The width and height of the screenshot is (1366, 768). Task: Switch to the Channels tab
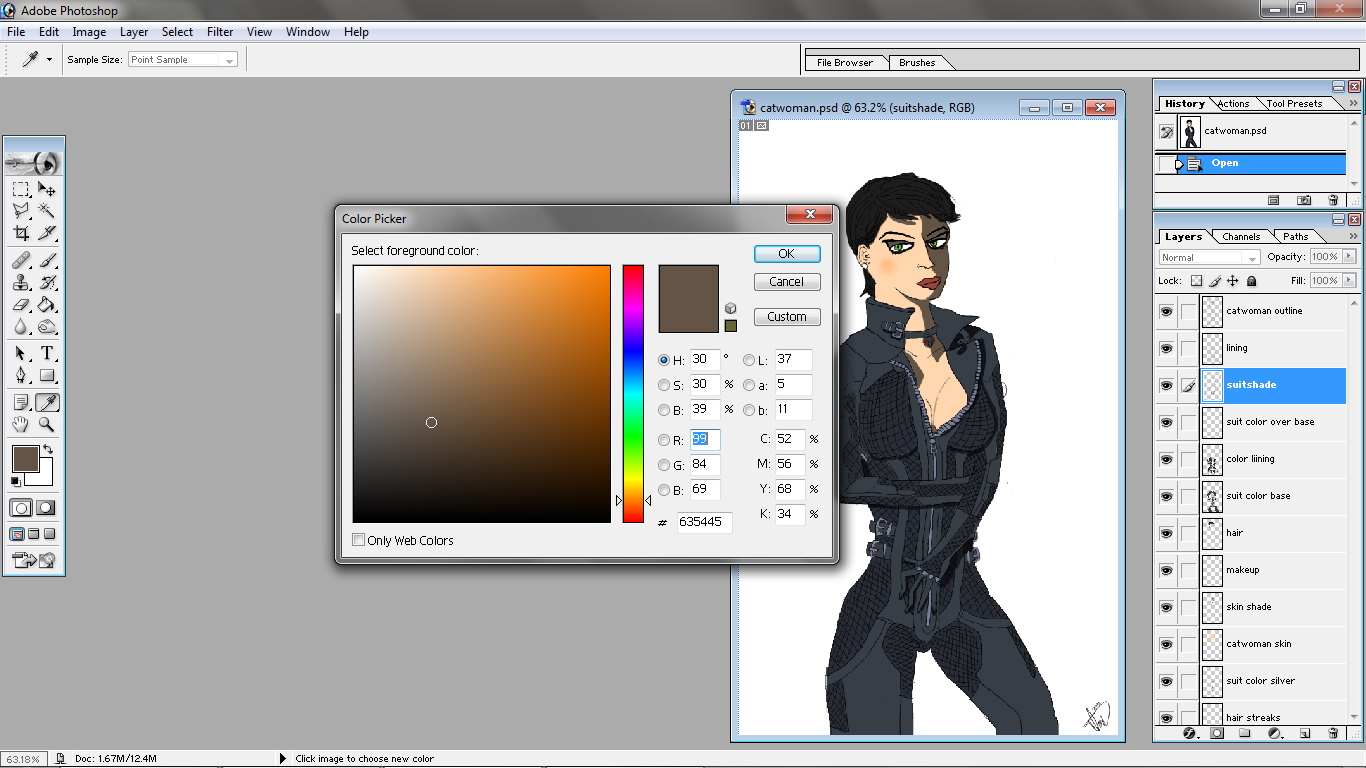(1241, 237)
